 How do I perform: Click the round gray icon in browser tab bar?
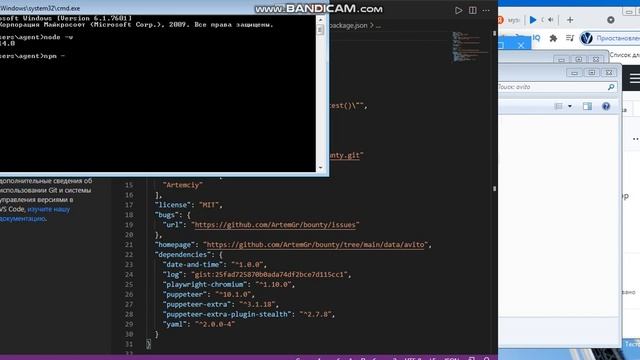pos(611,20)
